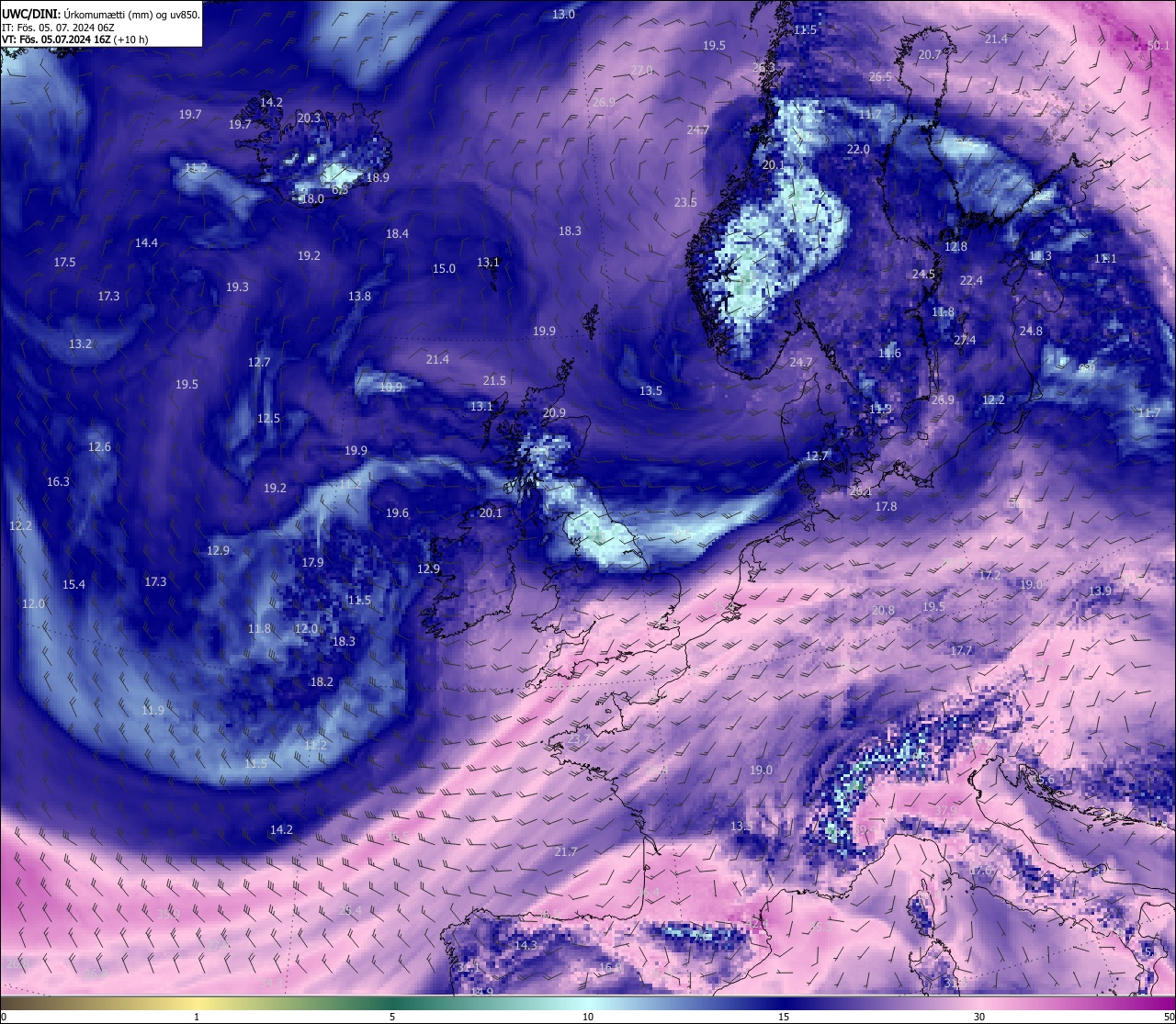Click the 18.0 value below Iceland
Screen dimensions: 1176x1024
point(312,199)
